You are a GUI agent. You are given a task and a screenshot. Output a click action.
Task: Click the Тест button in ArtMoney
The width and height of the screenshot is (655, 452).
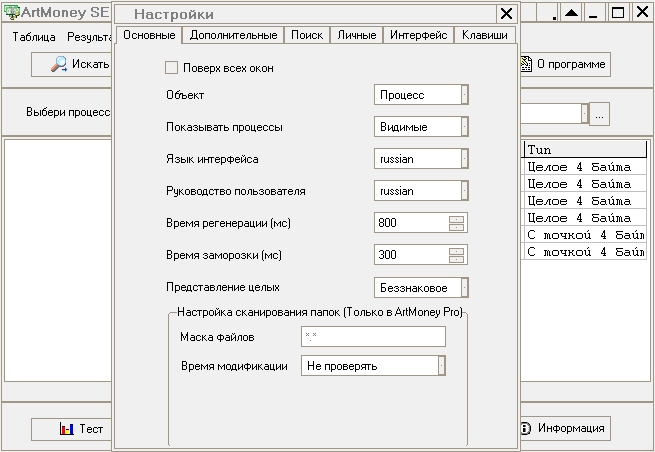pyautogui.click(x=71, y=429)
